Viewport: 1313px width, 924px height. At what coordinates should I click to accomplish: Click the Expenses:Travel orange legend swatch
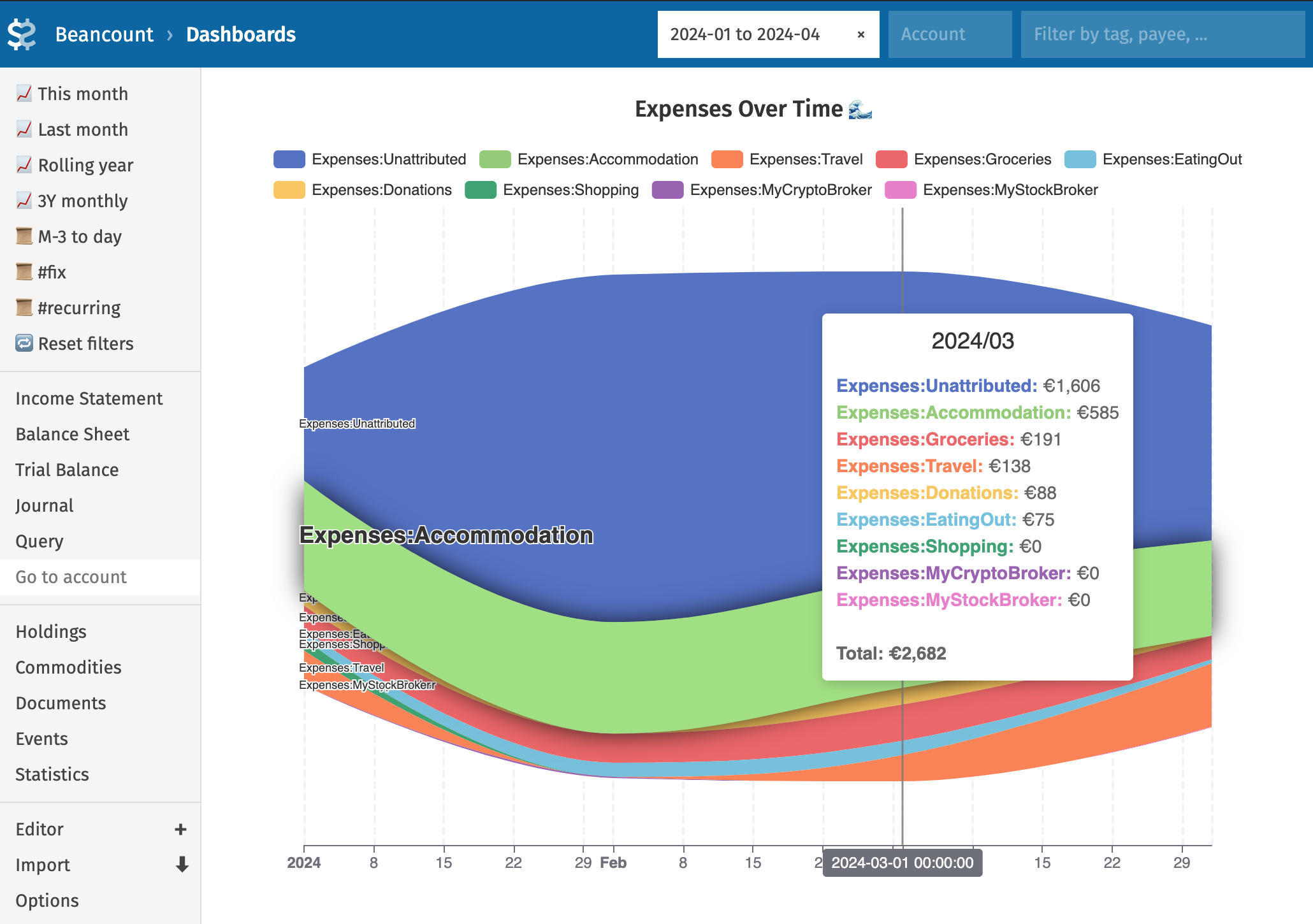point(727,159)
